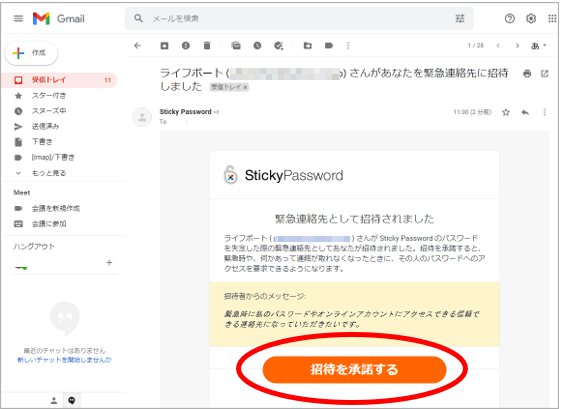Click 緊急連絡先として招待されました heading
This screenshot has height=409, width=561.
click(x=354, y=219)
